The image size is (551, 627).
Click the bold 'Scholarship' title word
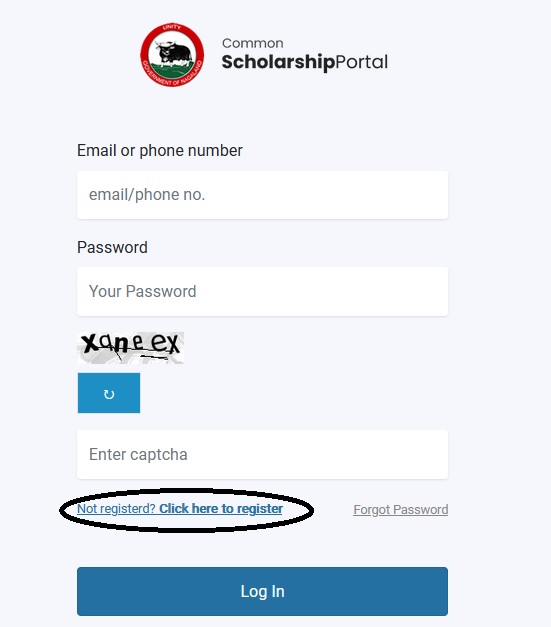(x=278, y=62)
